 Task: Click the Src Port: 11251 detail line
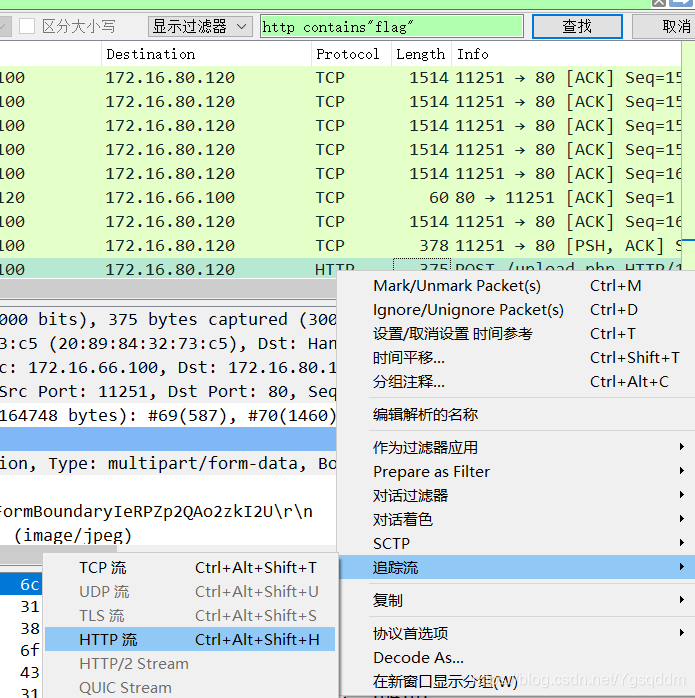[x=168, y=392]
